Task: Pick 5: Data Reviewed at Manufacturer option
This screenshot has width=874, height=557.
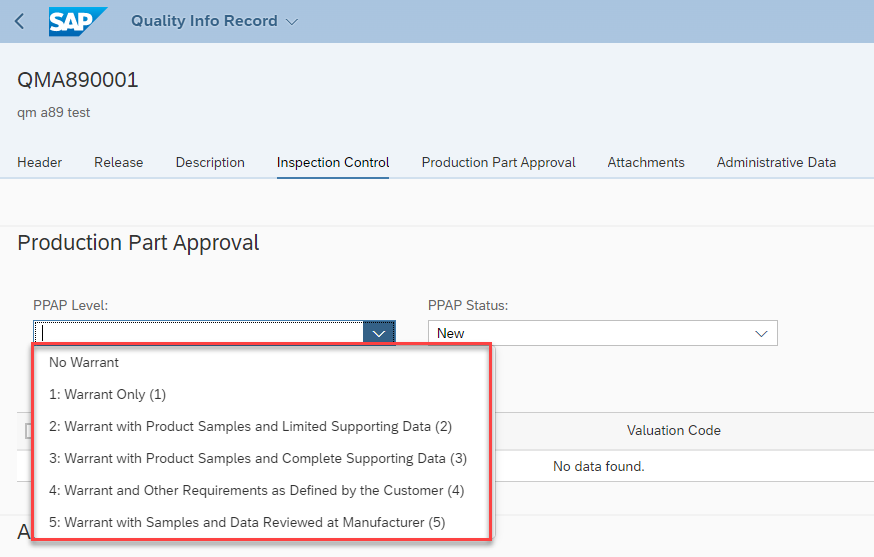Action: (x=261, y=522)
